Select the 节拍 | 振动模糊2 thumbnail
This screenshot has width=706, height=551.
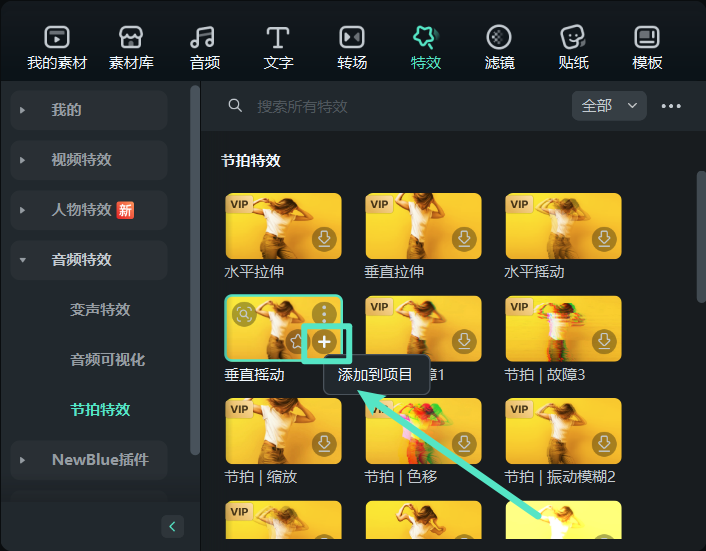point(564,431)
